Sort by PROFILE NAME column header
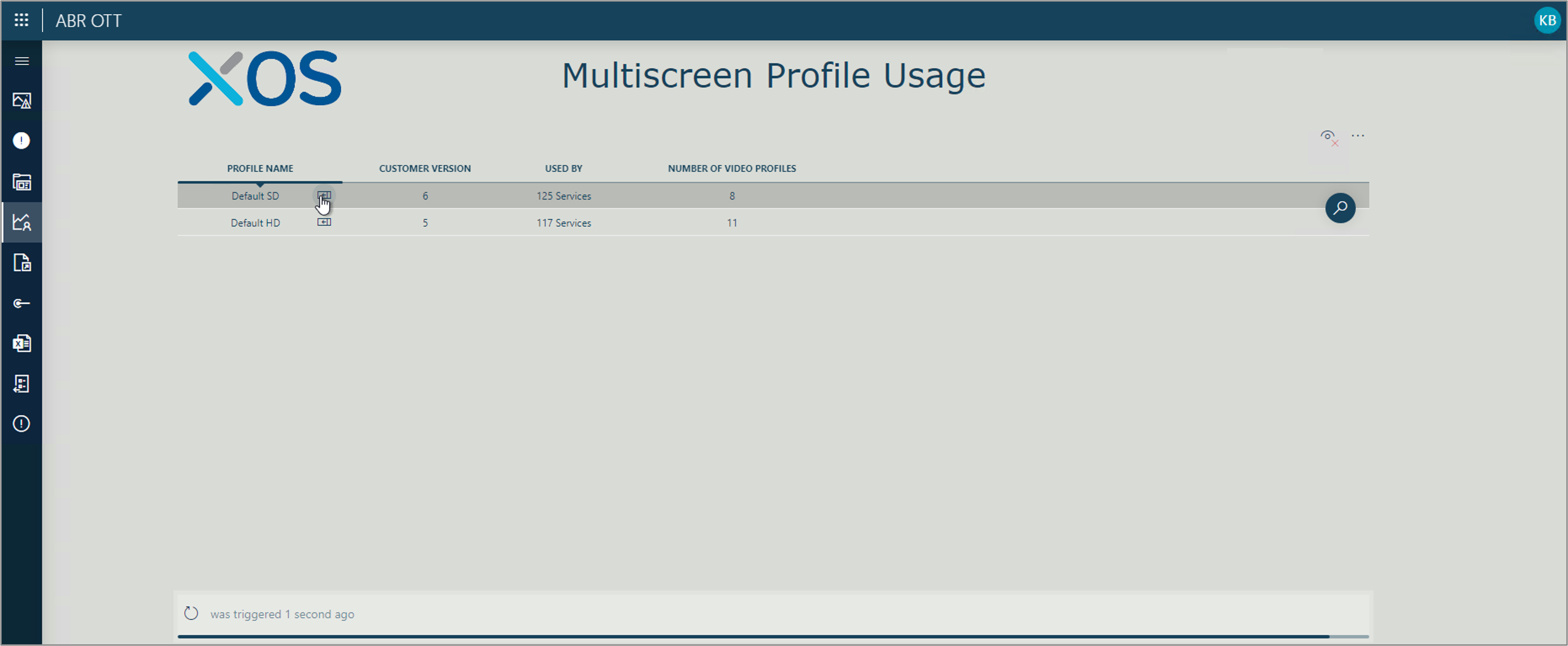 click(260, 169)
